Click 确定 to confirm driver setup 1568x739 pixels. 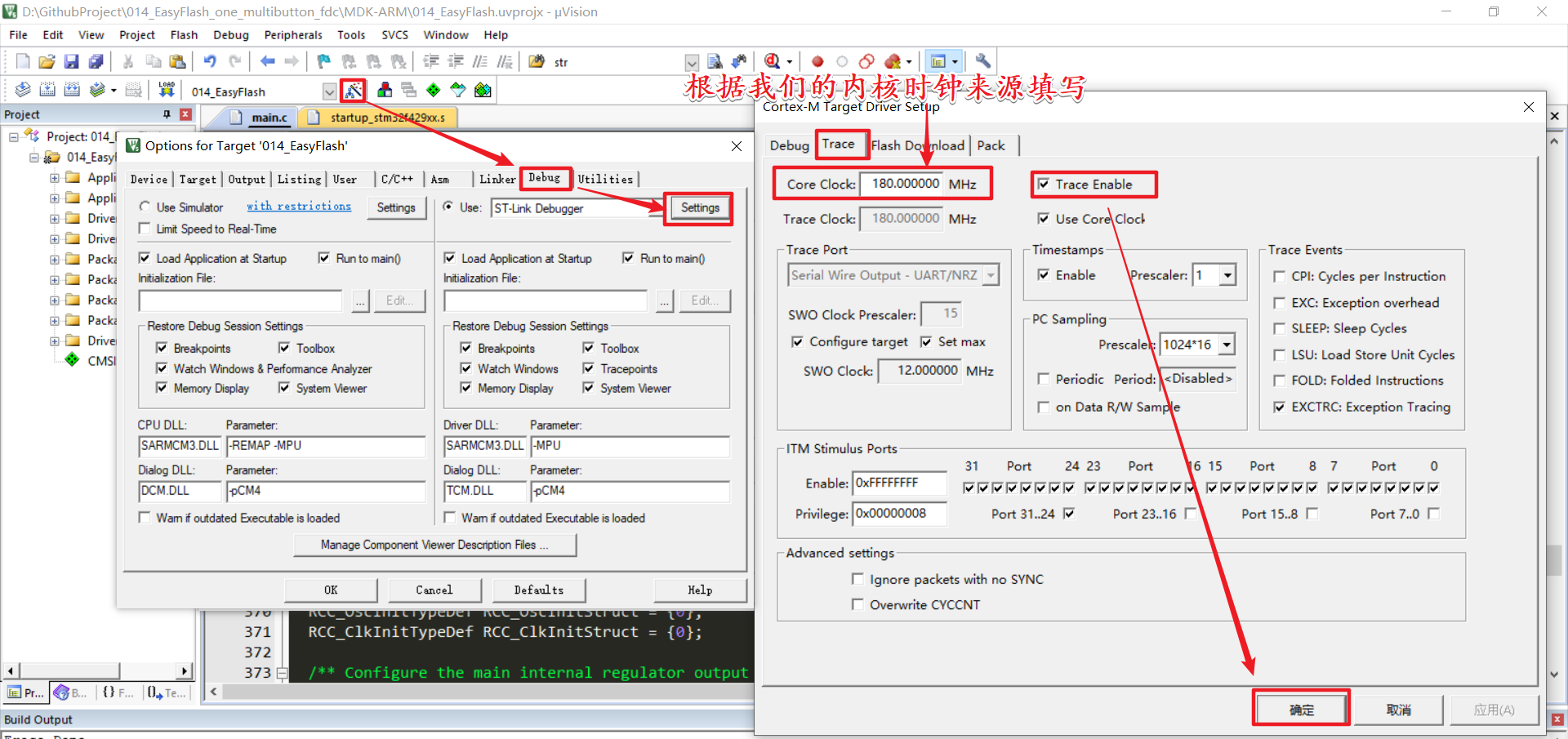coord(1301,710)
